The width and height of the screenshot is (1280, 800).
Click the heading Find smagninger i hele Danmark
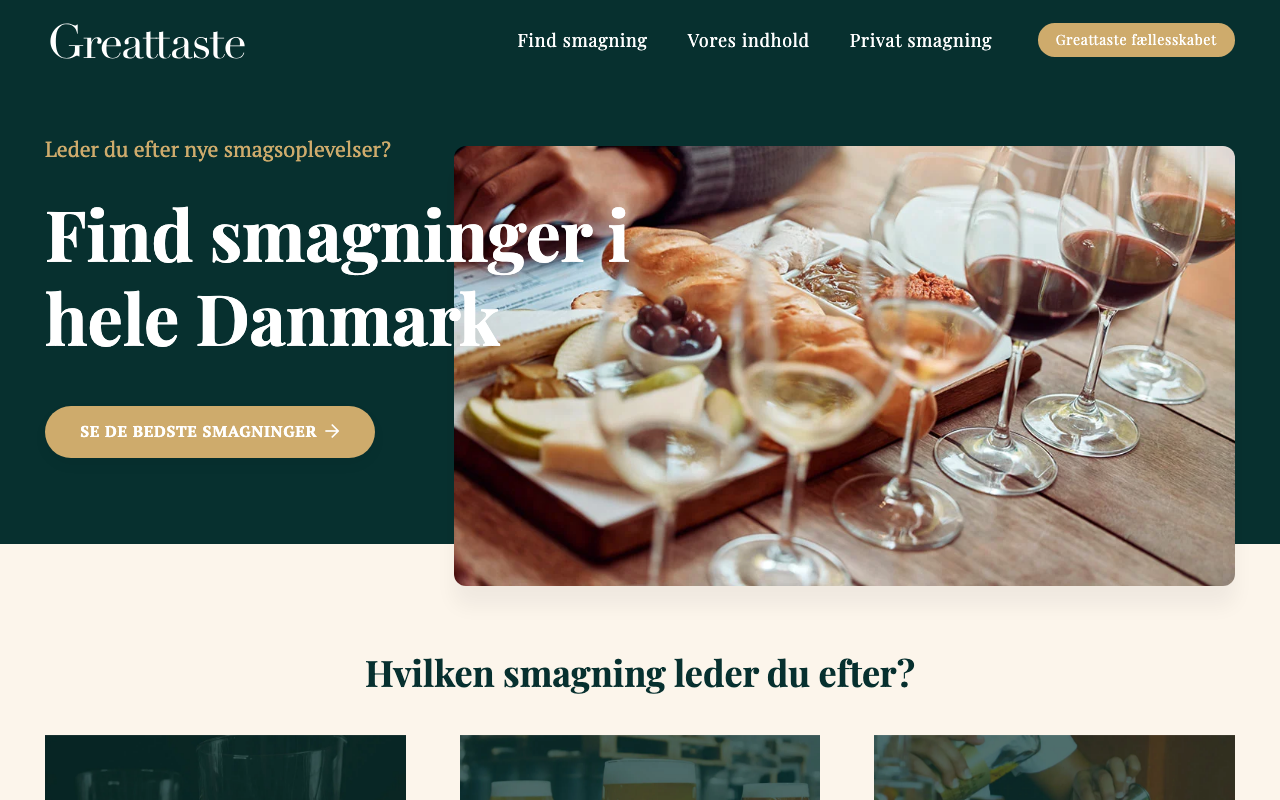click(x=337, y=276)
